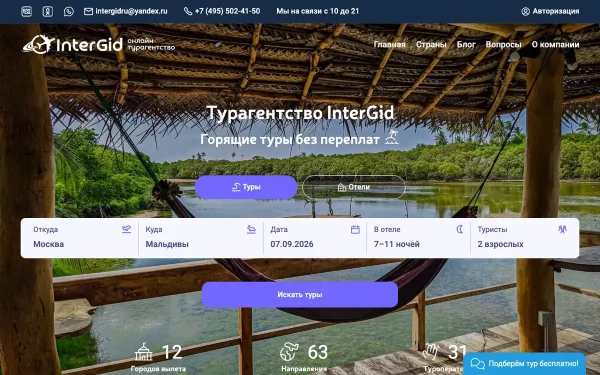Open calendar icon in Дата field

click(x=355, y=229)
